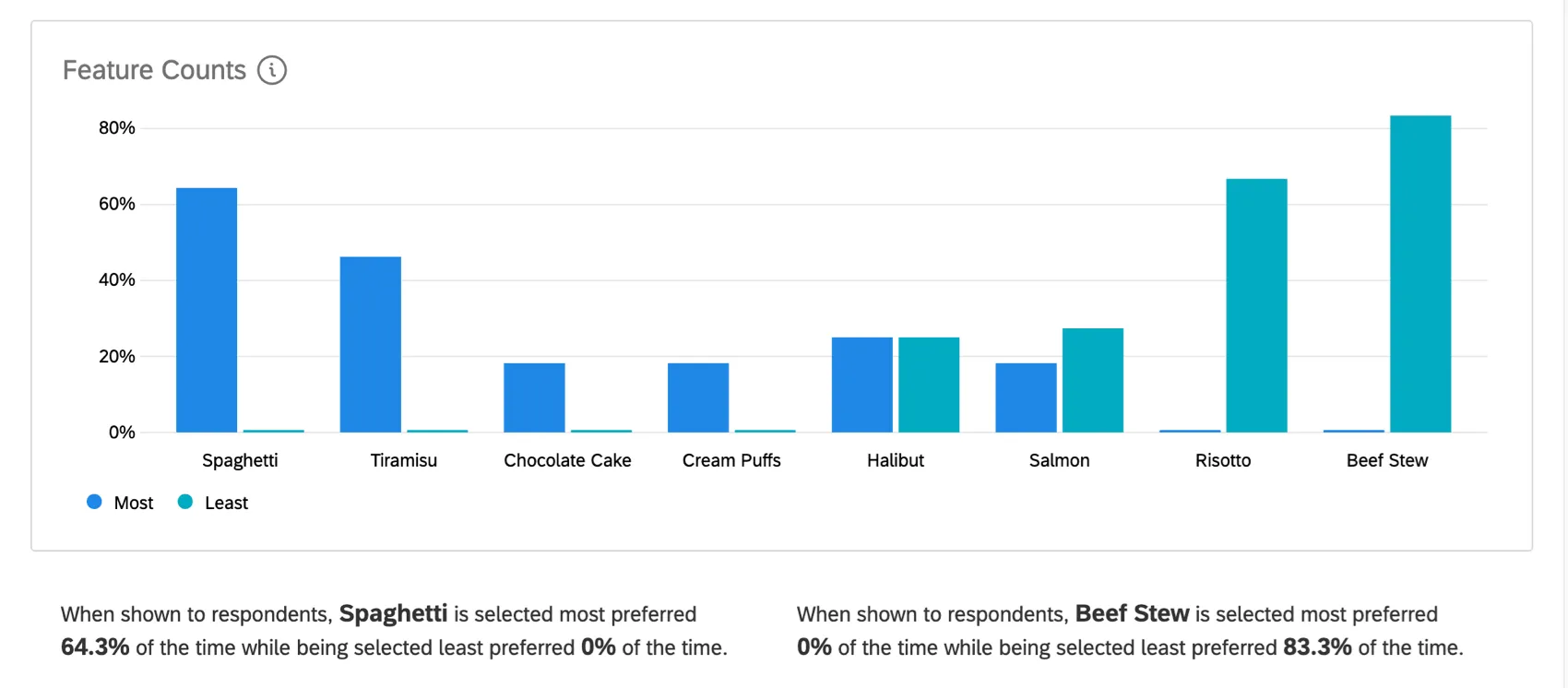Screen dimensions: 1568x688
Task: Click the Chocolate Cake axis label
Action: (567, 460)
